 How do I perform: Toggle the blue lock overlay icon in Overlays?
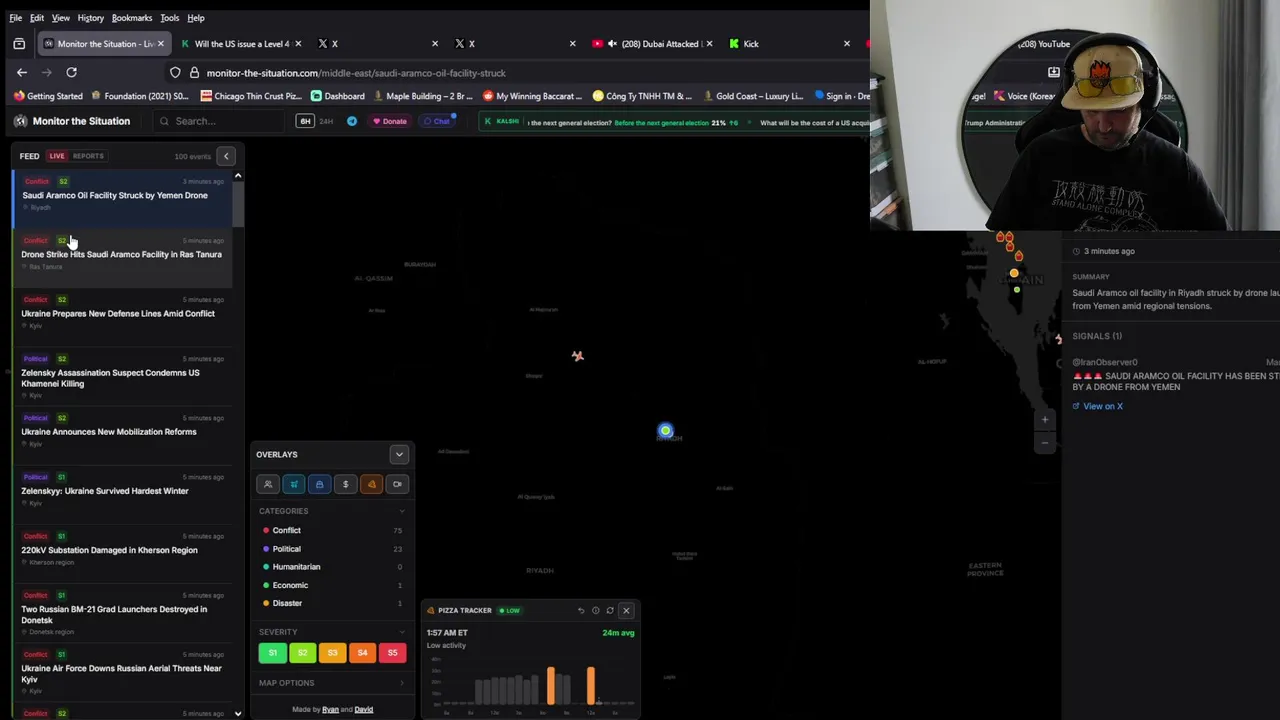[x=320, y=484]
